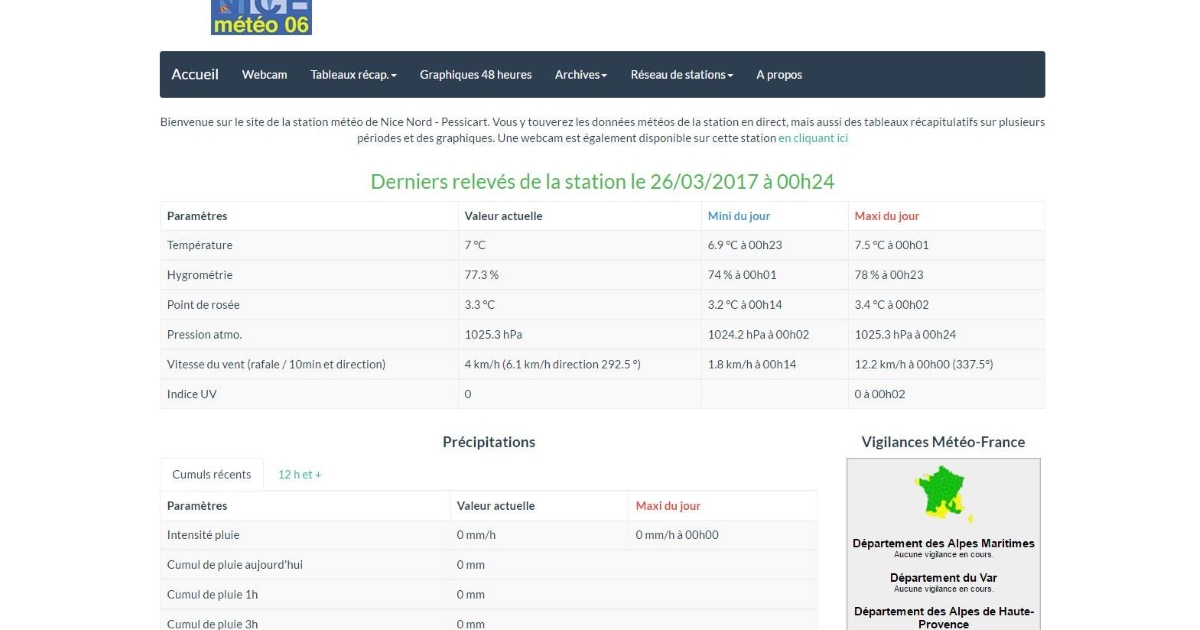Click the humidity value '77.3 %'
This screenshot has height=630, width=1200.
481,275
